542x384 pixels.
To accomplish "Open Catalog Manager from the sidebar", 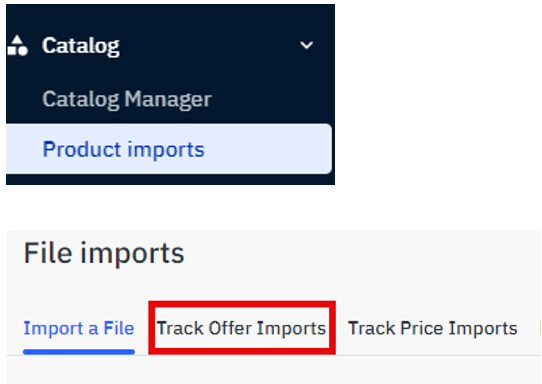I will [x=127, y=100].
